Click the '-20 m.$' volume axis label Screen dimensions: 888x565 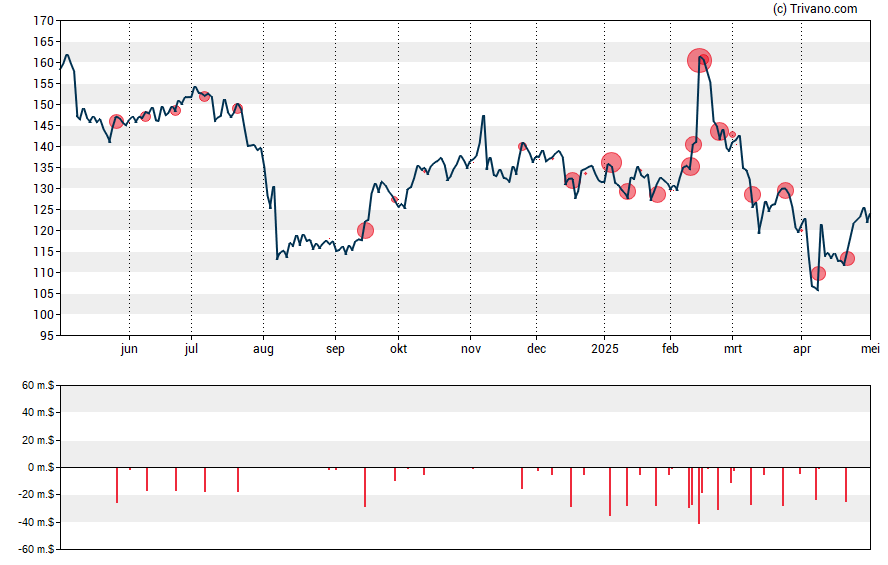(x=36, y=494)
